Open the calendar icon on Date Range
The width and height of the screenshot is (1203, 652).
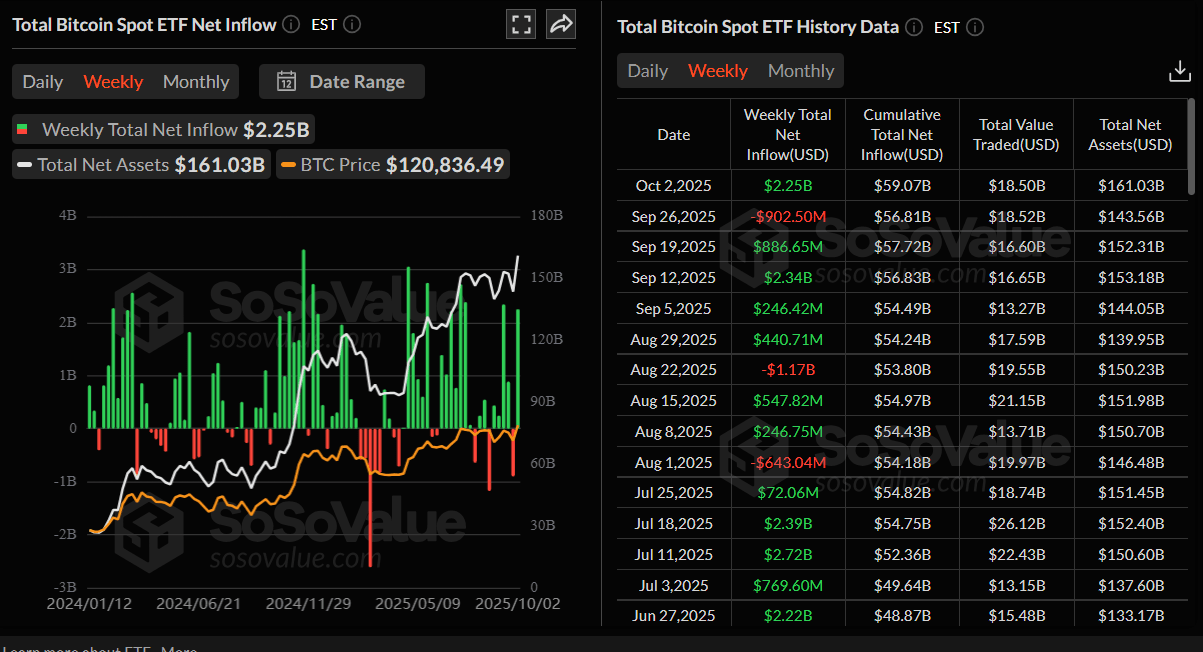(x=286, y=82)
